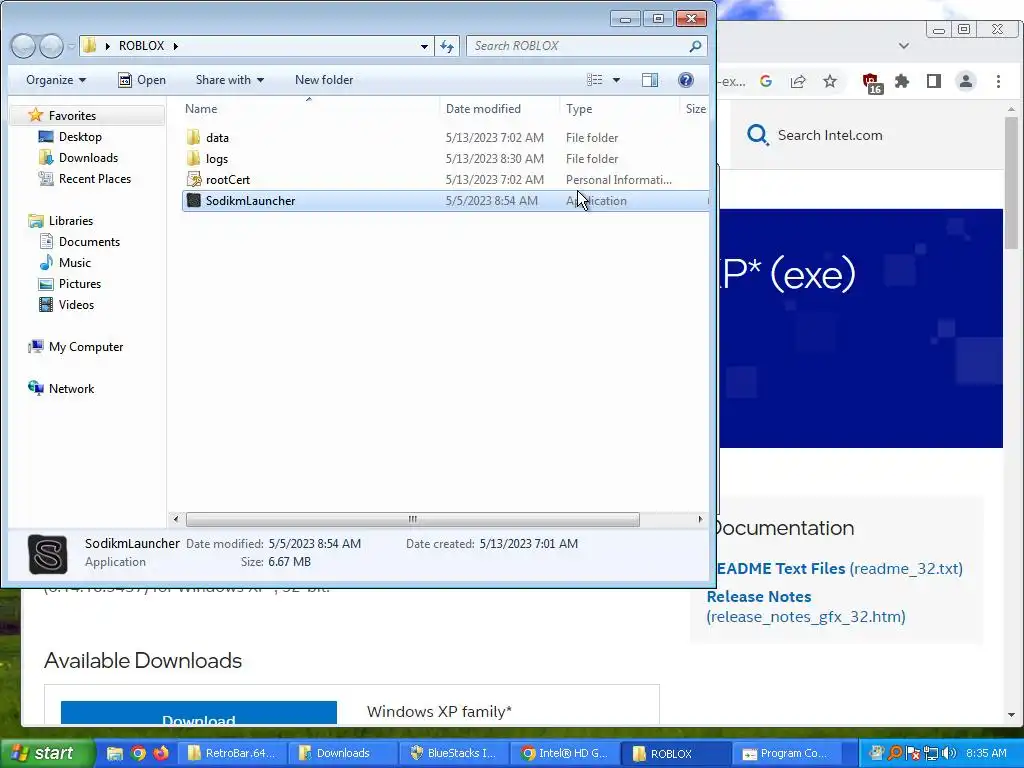
Task: Open the Pictures library
Action: tap(80, 283)
